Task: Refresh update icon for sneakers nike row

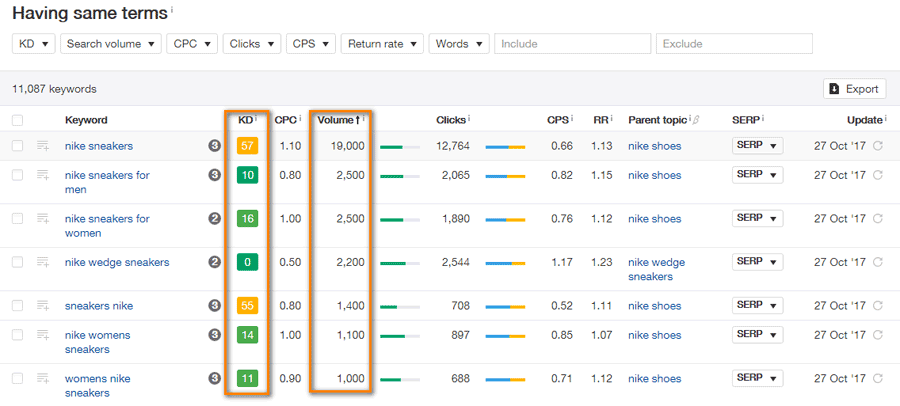Action: (878, 306)
